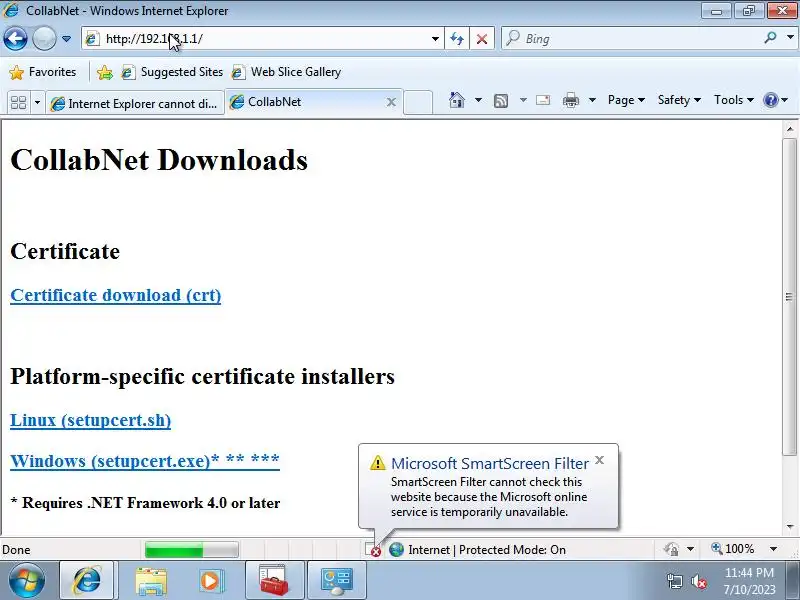The height and width of the screenshot is (600, 800).
Task: Click Certificate download (crt) link
Action: pyautogui.click(x=116, y=295)
